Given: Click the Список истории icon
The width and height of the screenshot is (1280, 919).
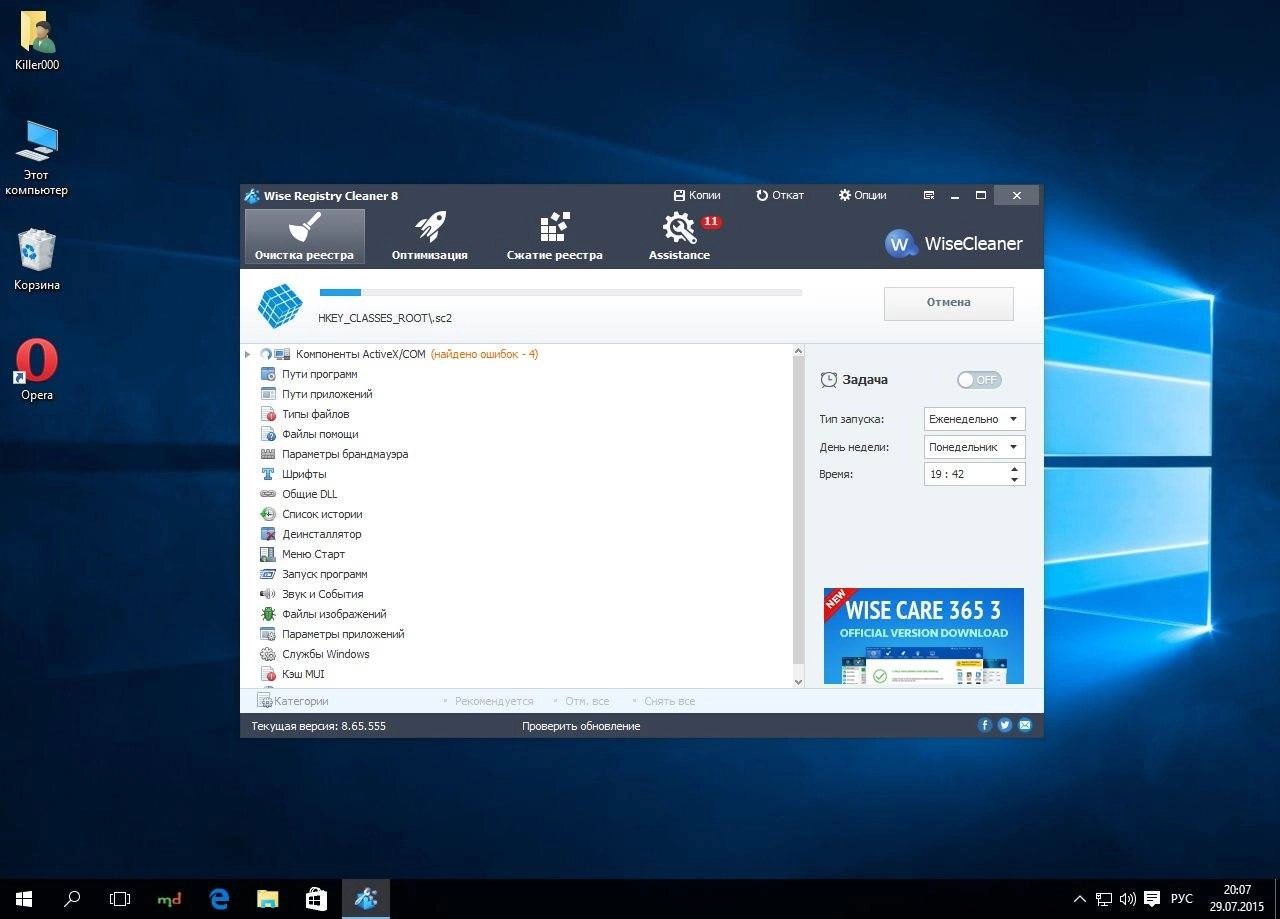Looking at the screenshot, I should [268, 514].
